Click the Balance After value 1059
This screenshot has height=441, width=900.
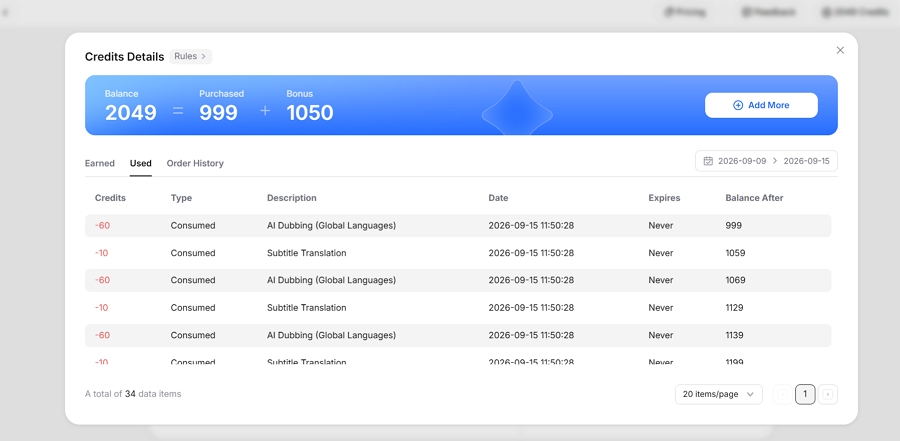[735, 253]
